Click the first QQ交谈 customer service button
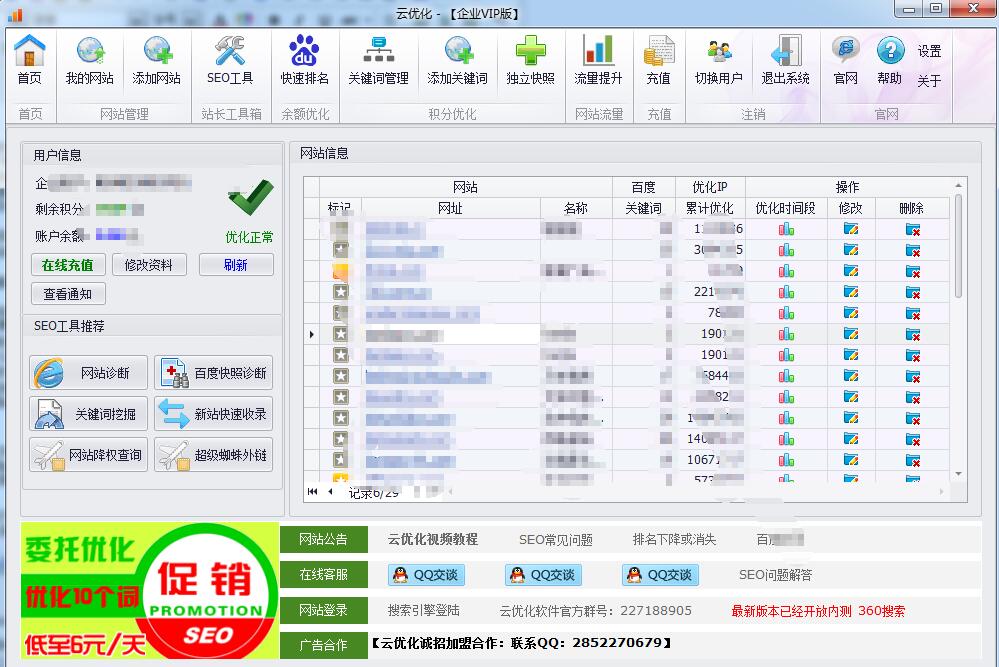This screenshot has width=999, height=667. point(425,575)
